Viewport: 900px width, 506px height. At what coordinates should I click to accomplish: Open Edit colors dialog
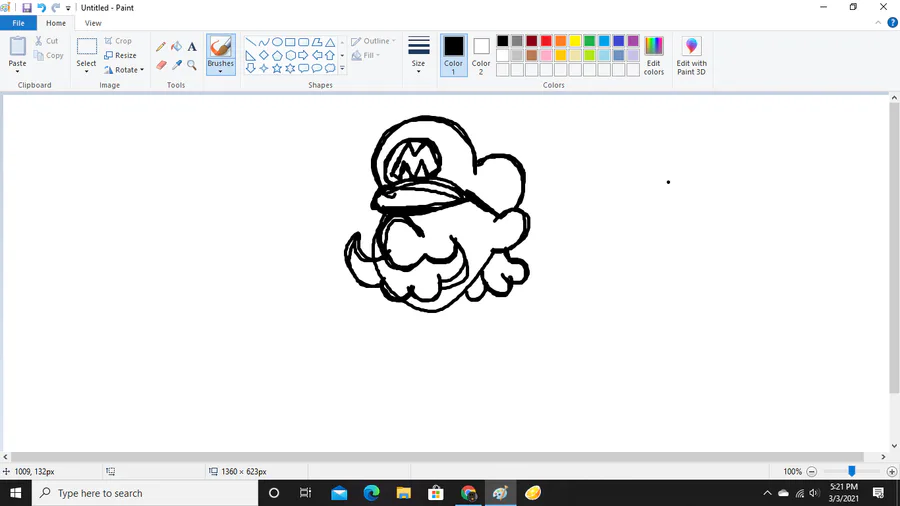tap(654, 55)
